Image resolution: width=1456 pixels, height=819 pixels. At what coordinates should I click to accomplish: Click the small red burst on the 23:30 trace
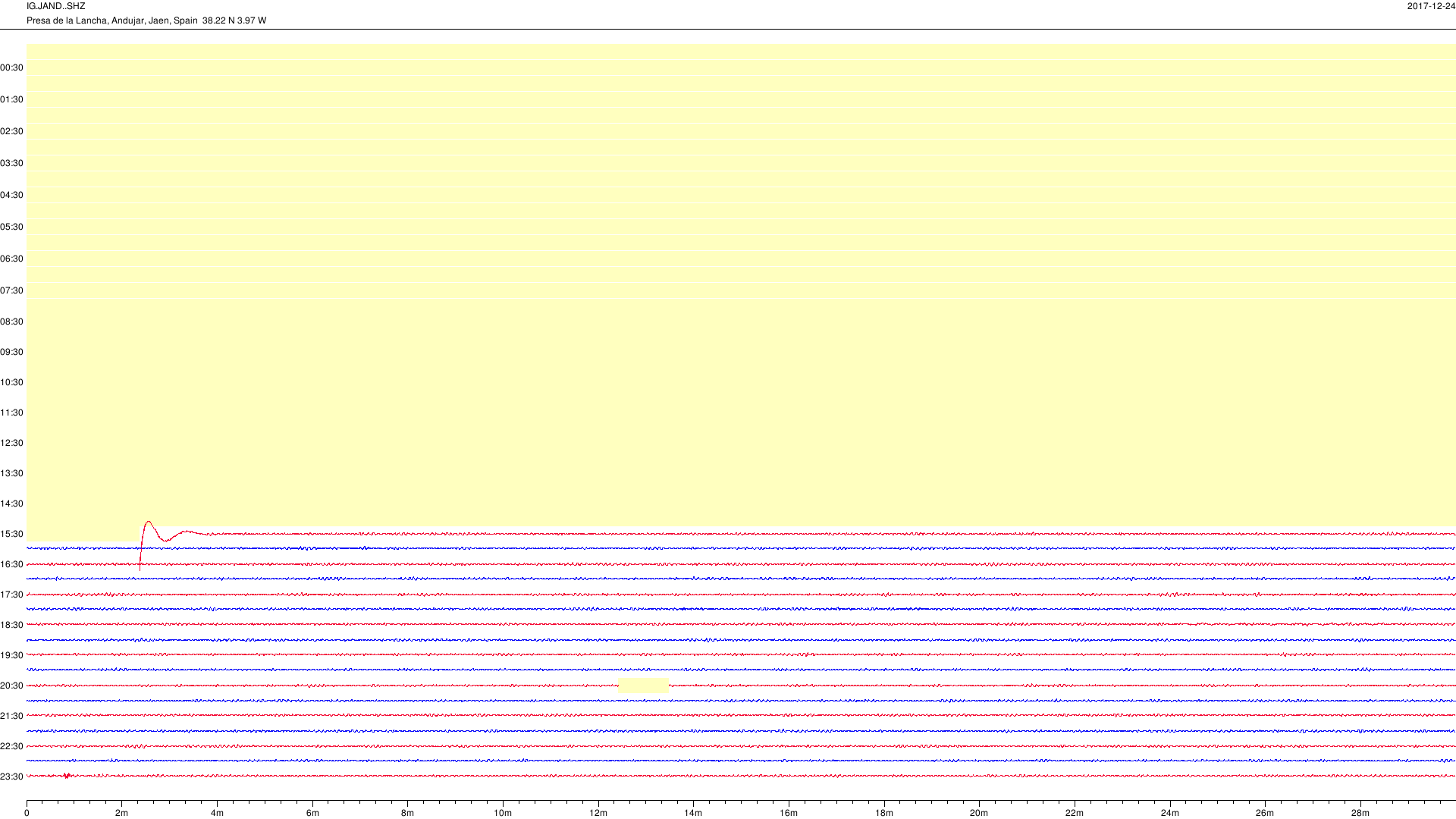(67, 776)
